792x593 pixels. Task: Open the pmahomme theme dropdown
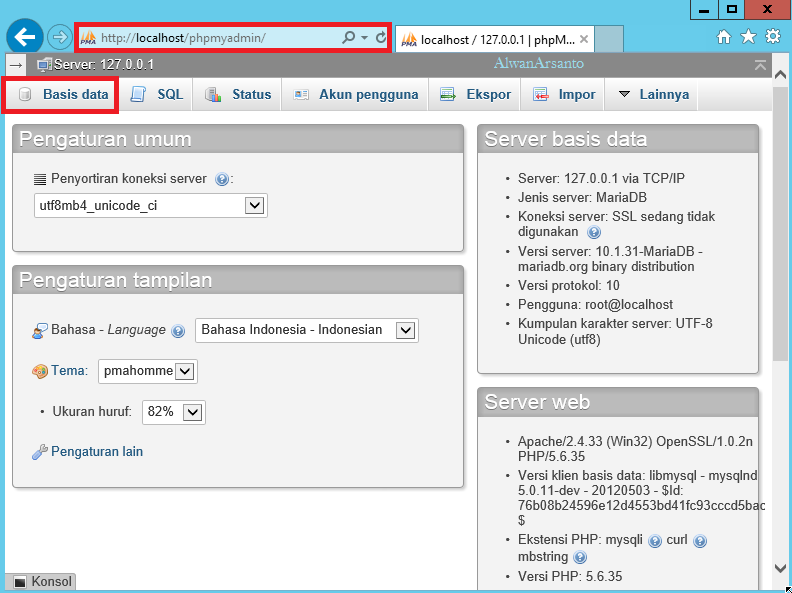point(147,371)
